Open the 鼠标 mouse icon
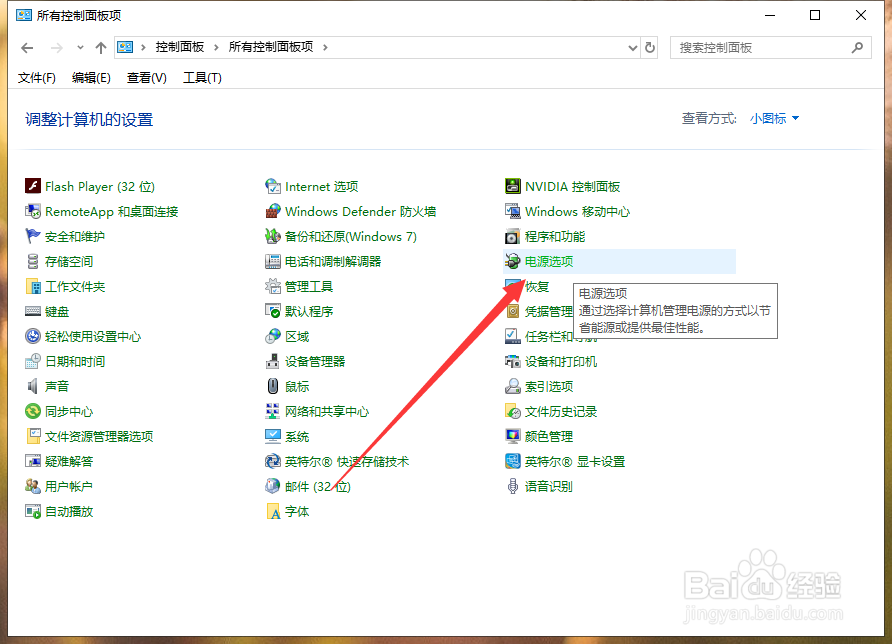Image resolution: width=892 pixels, height=644 pixels. point(273,386)
